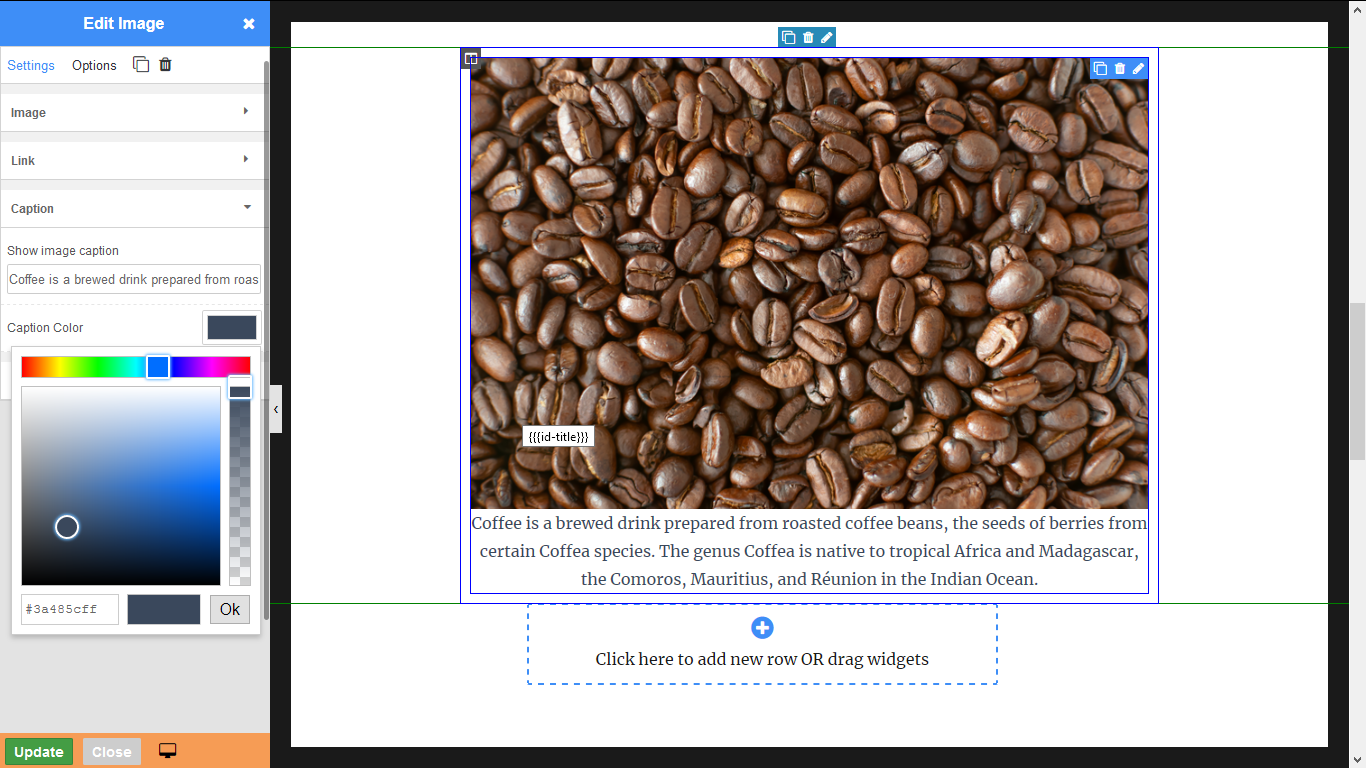Expand the Image settings section
The width and height of the screenshot is (1366, 768).
click(132, 113)
